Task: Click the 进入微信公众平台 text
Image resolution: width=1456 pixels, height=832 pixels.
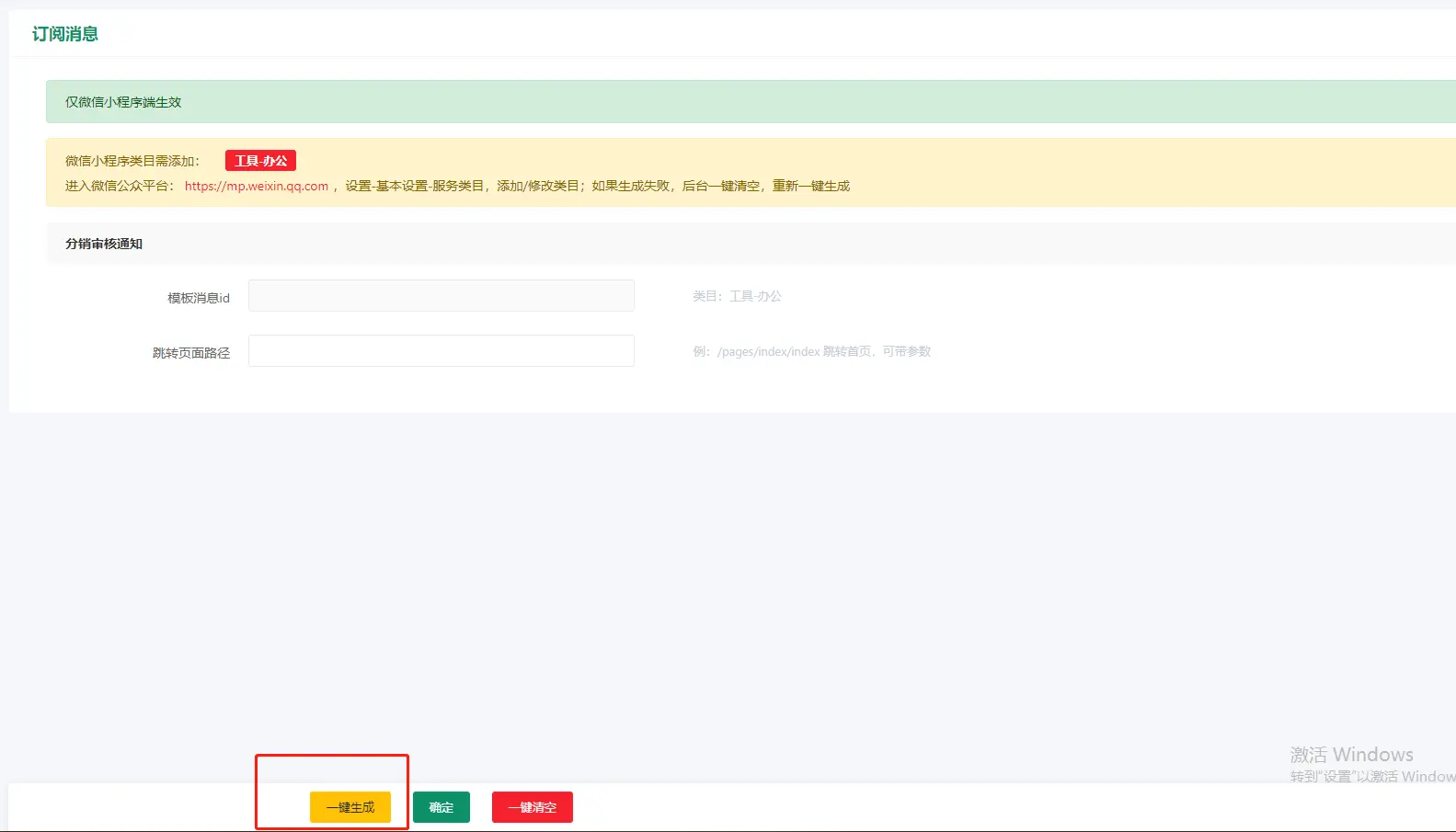Action: click(119, 186)
